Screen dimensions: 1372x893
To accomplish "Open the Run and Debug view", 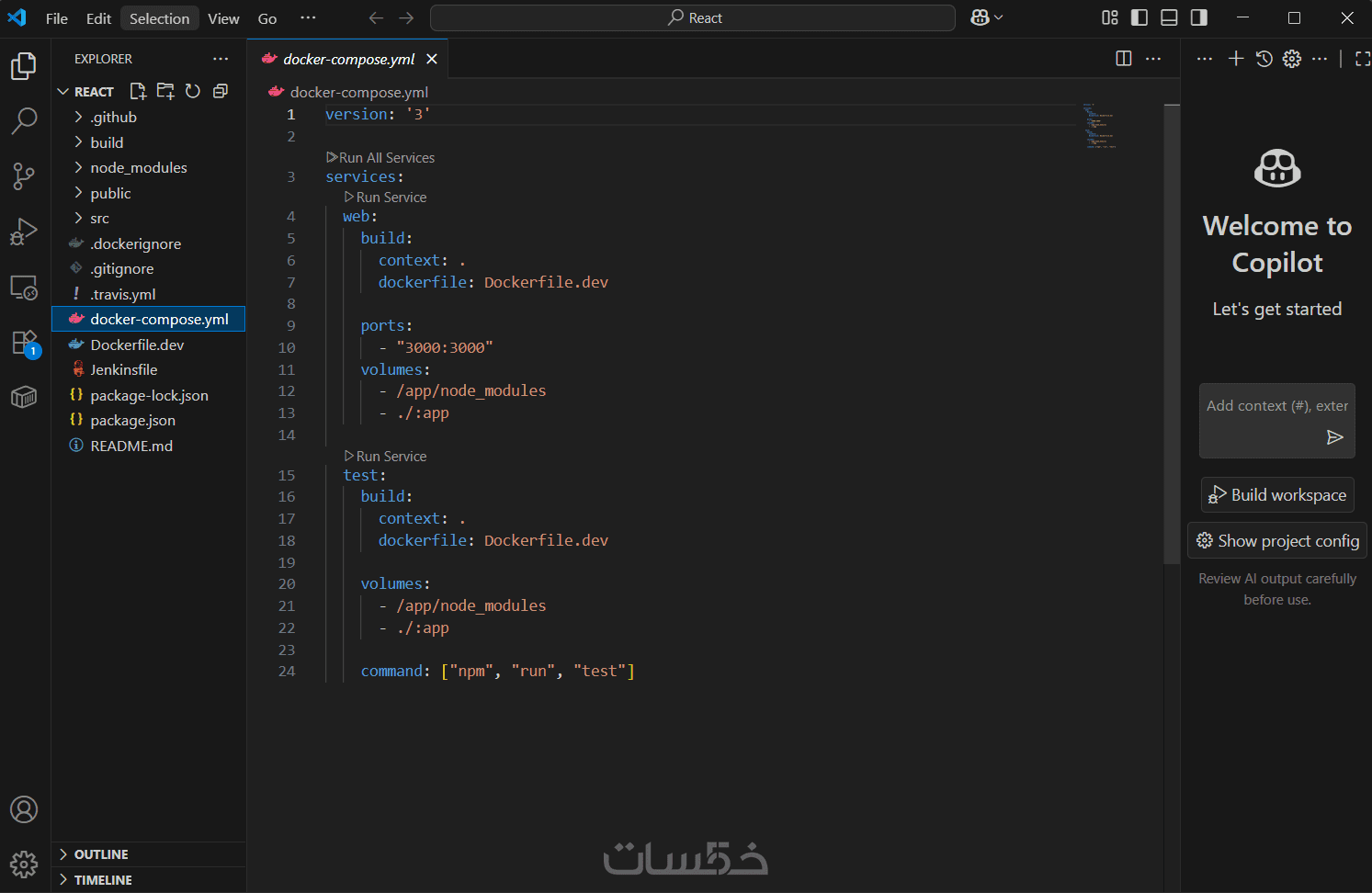I will (x=24, y=232).
